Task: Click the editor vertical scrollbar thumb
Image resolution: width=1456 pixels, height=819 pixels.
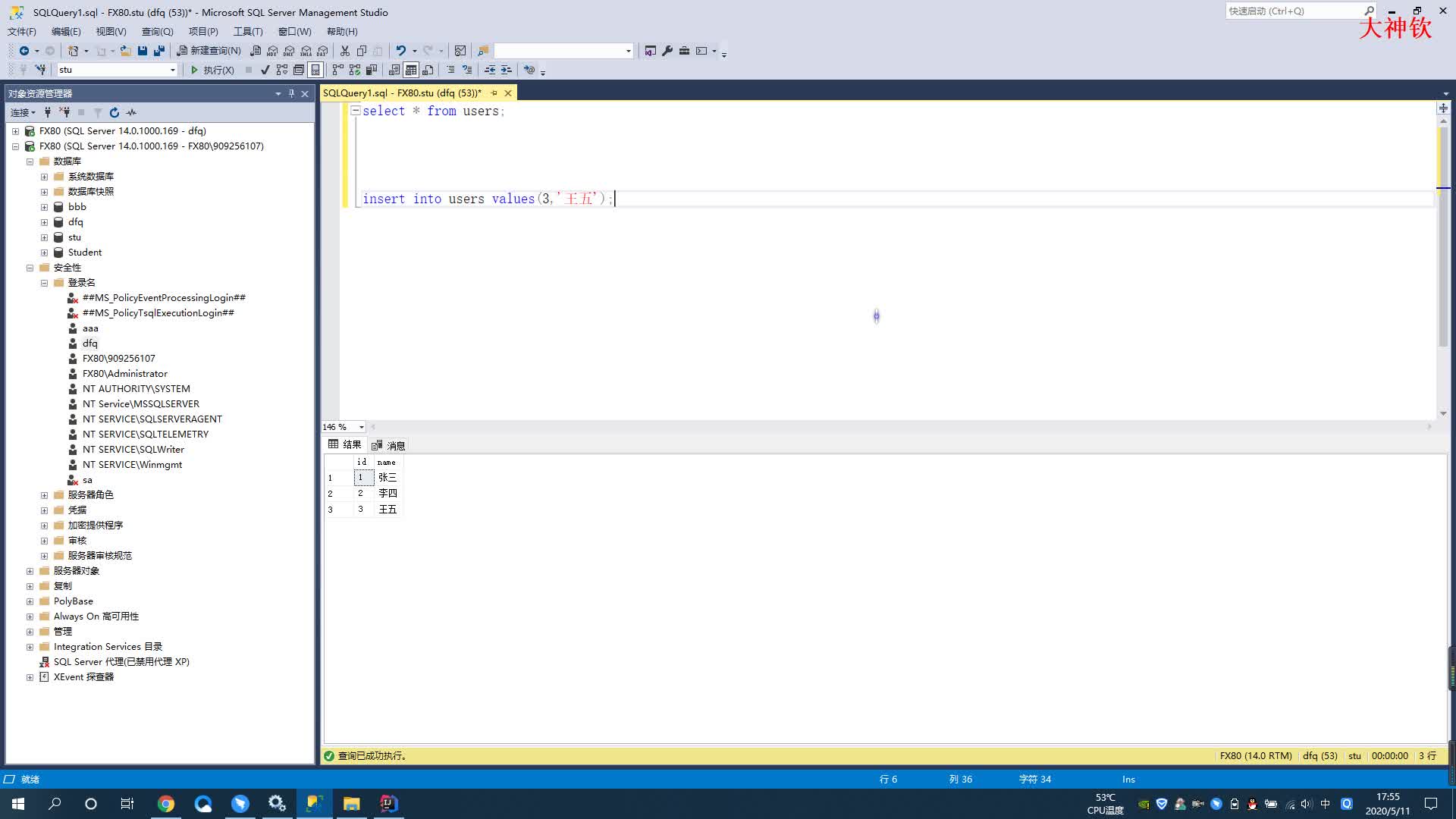Action: click(1443, 236)
